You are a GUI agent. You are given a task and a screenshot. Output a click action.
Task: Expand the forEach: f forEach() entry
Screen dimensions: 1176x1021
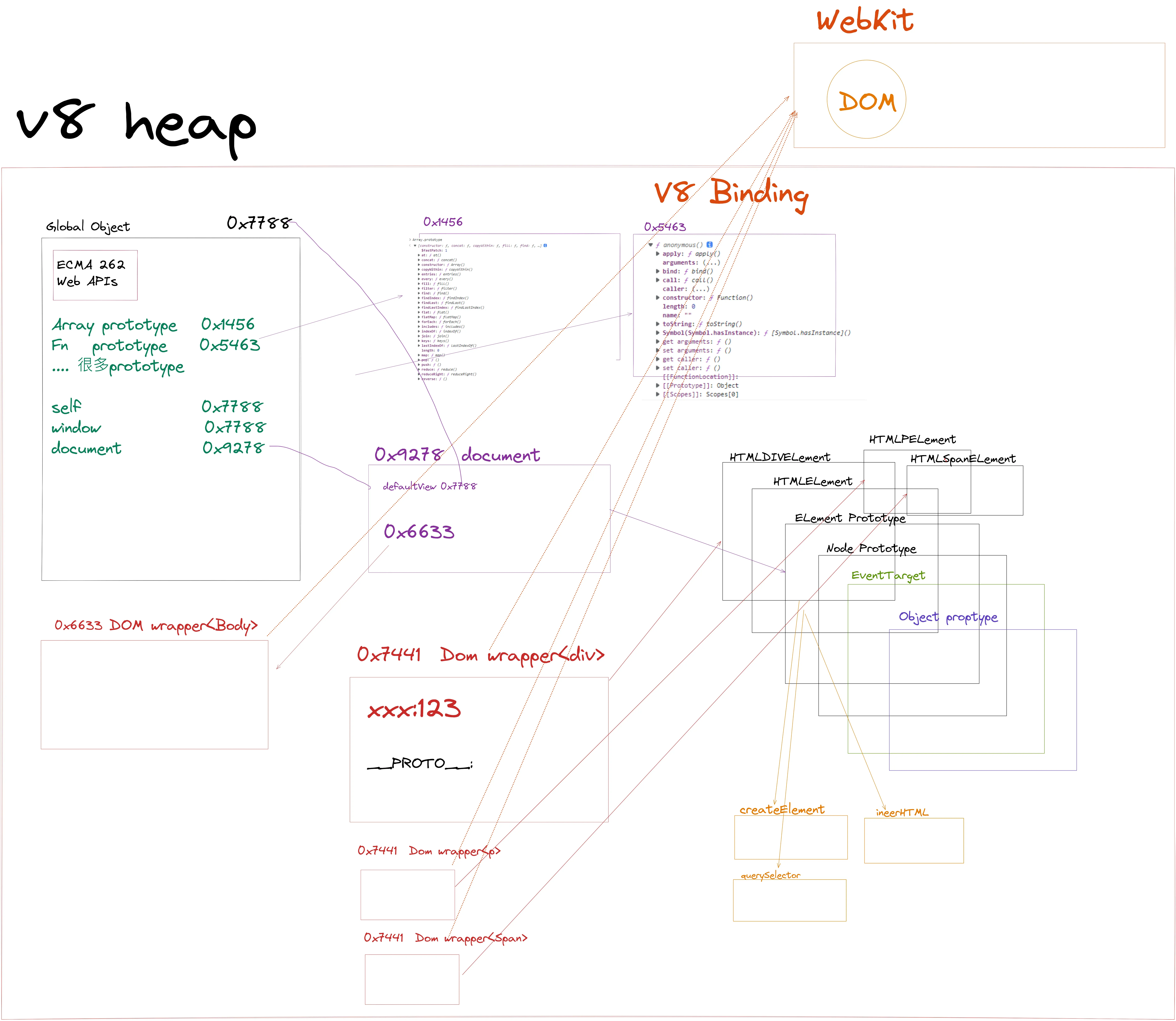419,322
